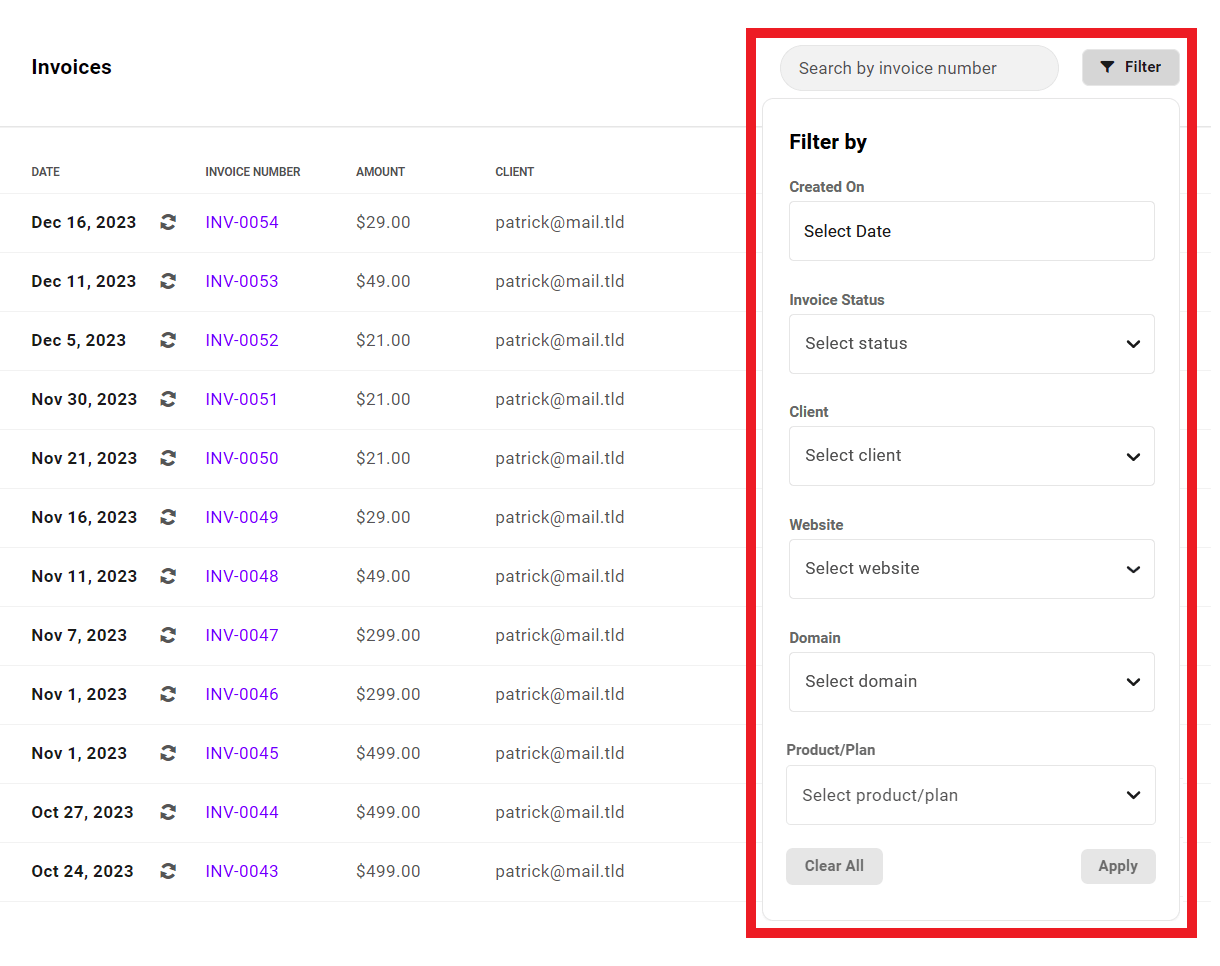1220x966 pixels.
Task: Click the date Nov 7, 2023
Action: click(x=79, y=635)
